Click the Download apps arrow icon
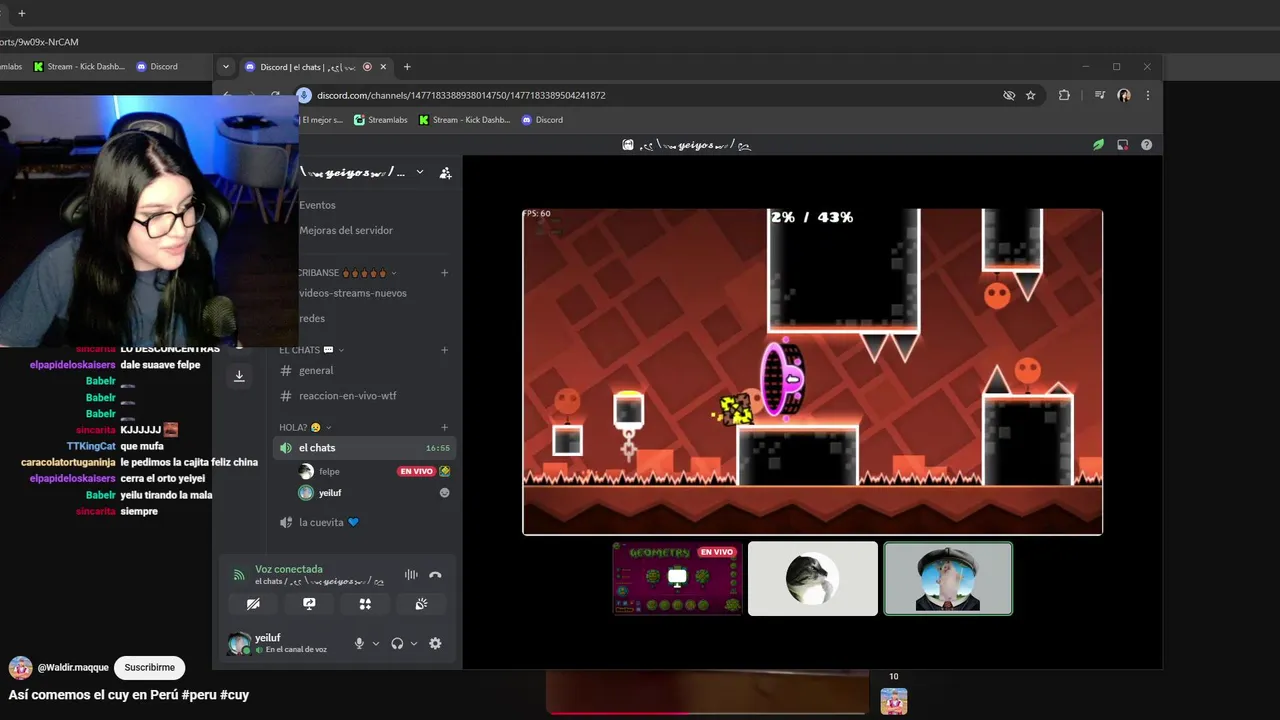The width and height of the screenshot is (1280, 720). (x=239, y=376)
